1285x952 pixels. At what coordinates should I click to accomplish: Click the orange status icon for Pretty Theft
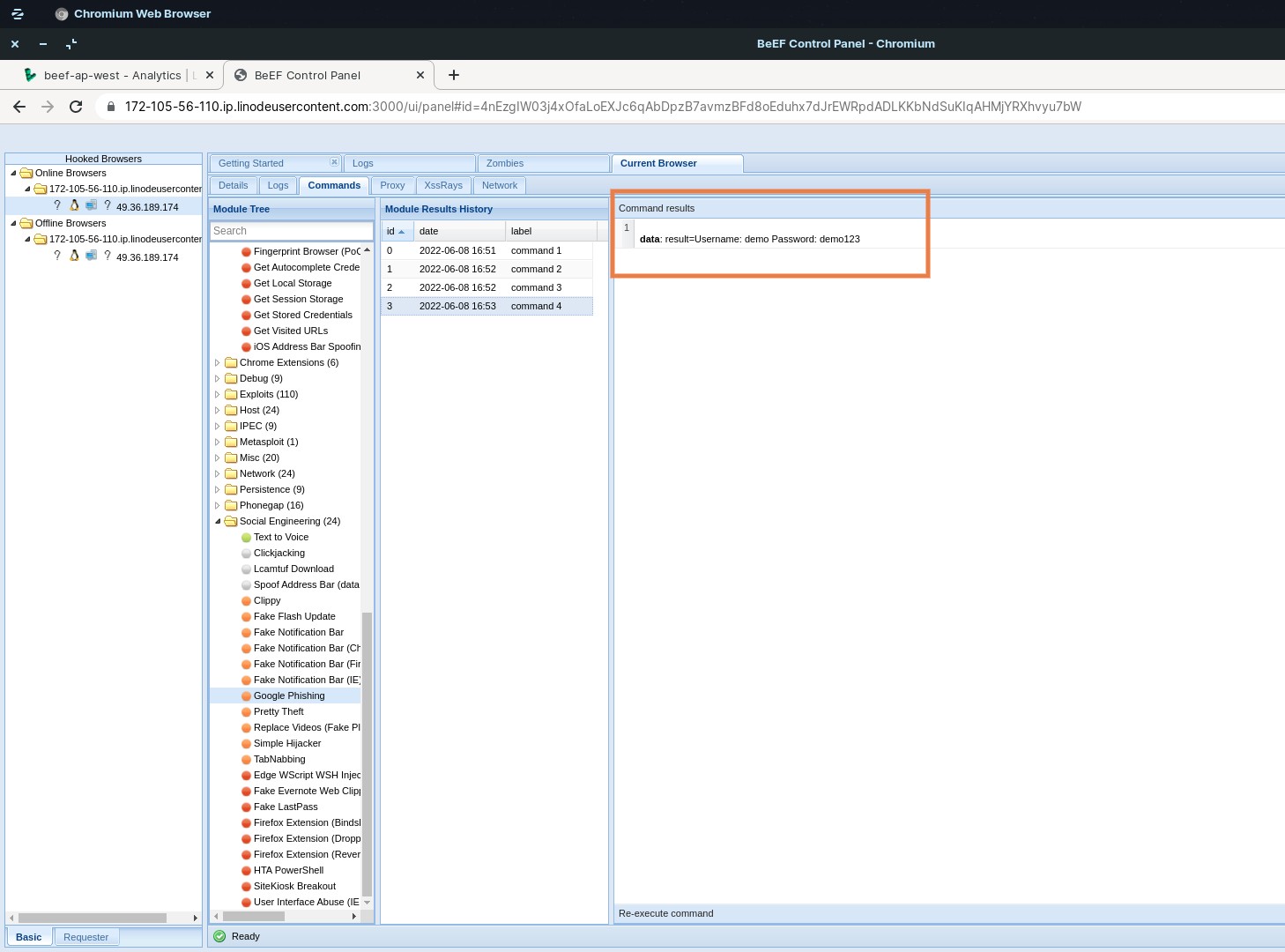[x=247, y=712]
